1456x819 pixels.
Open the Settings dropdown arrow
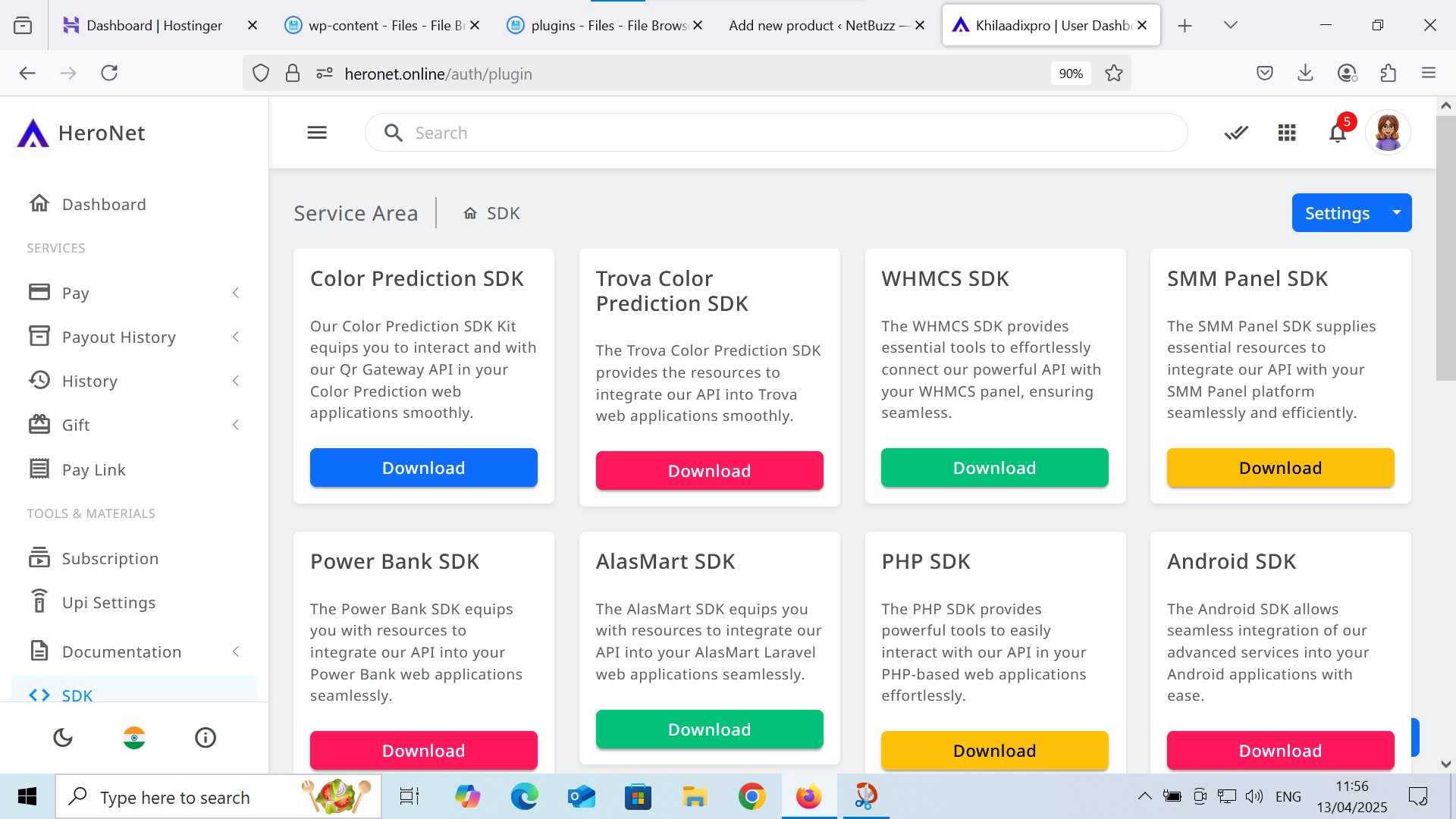click(x=1396, y=213)
